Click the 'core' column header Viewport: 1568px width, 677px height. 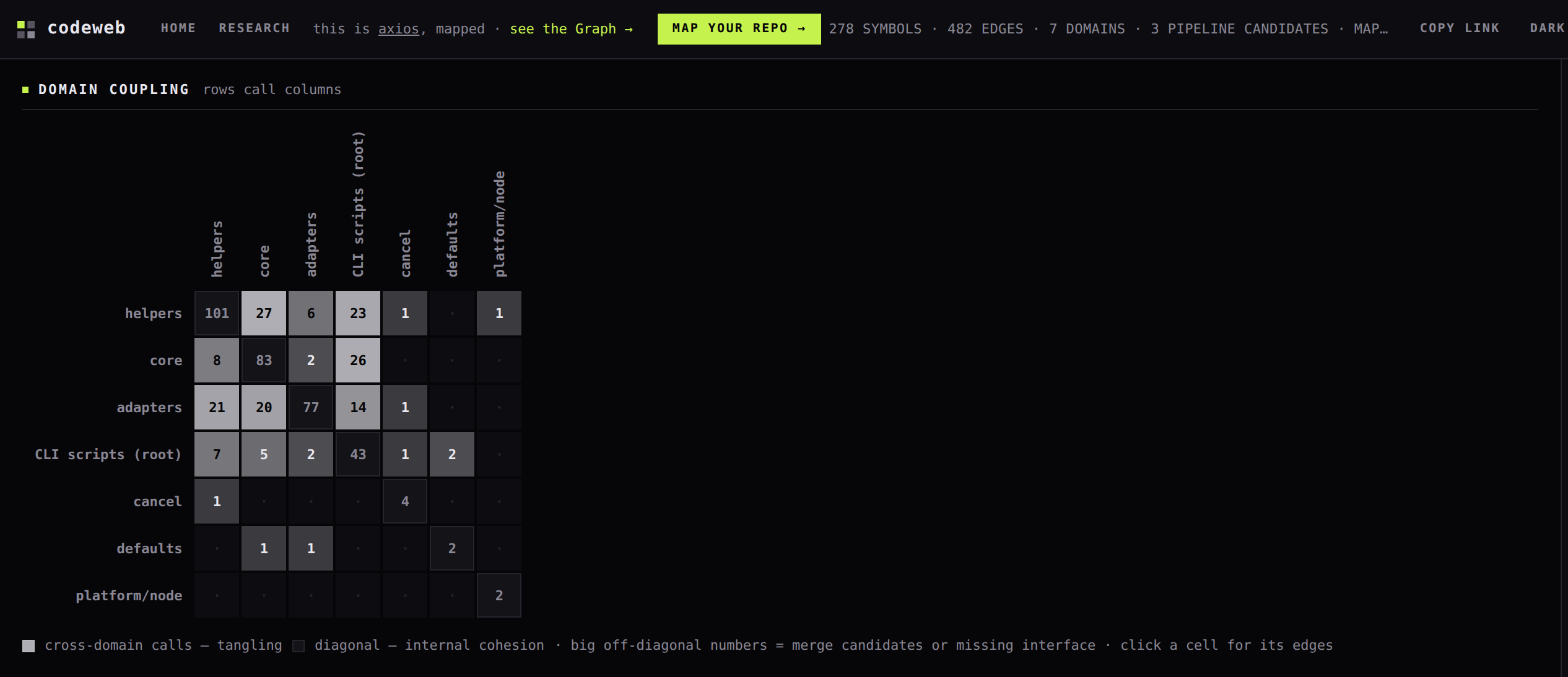[x=264, y=261]
